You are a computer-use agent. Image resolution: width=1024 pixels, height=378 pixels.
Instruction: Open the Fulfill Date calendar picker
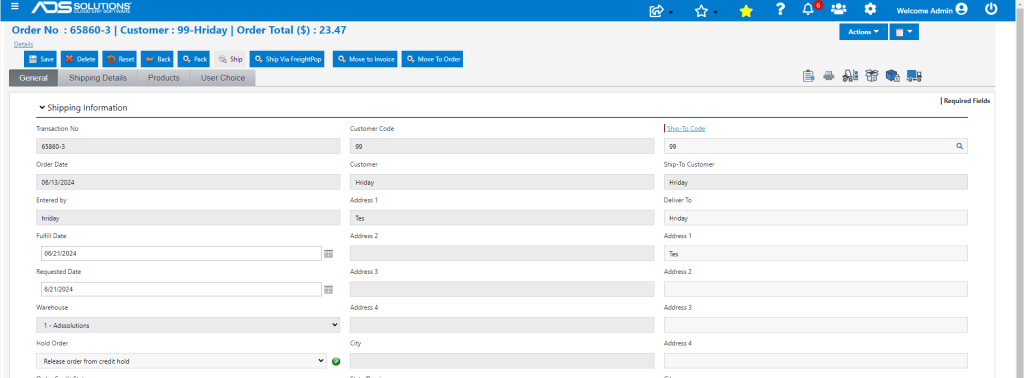(328, 253)
